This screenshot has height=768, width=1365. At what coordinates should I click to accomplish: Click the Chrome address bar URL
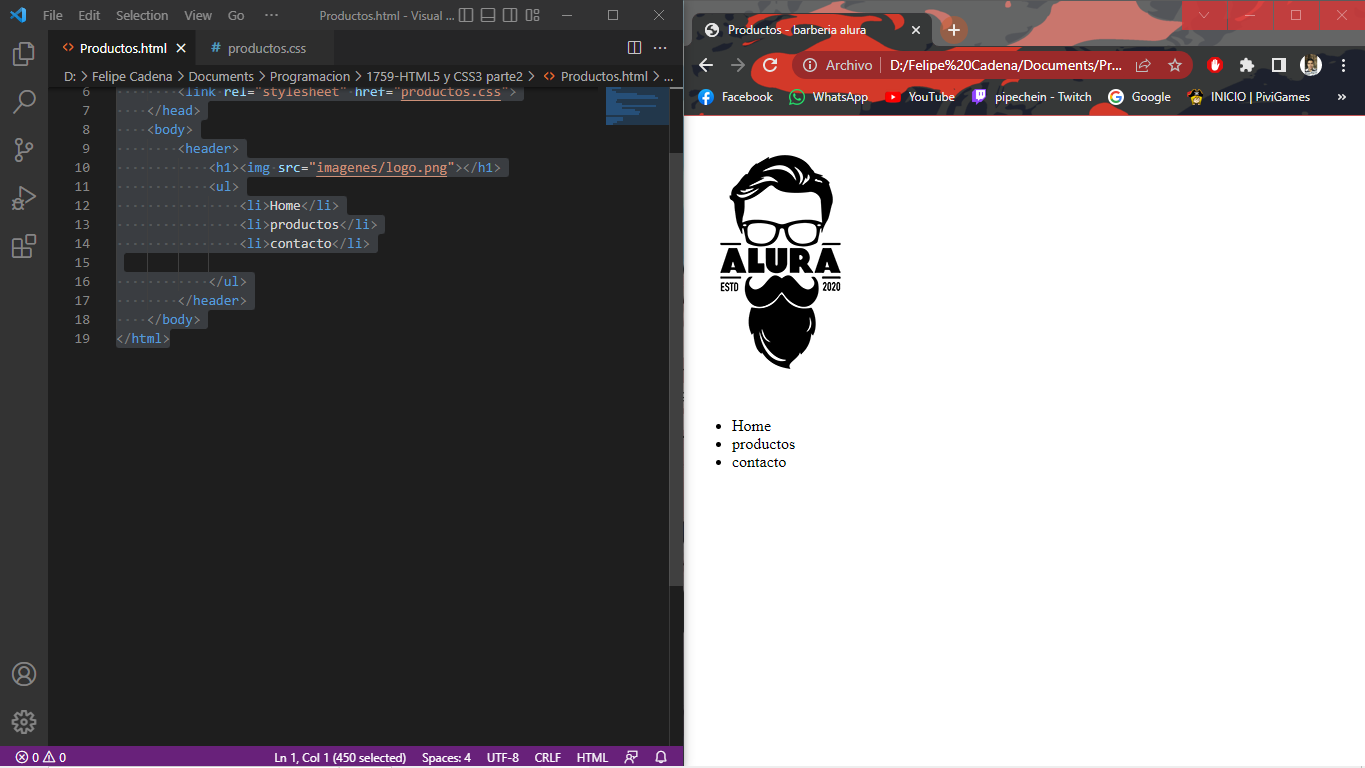(1006, 65)
